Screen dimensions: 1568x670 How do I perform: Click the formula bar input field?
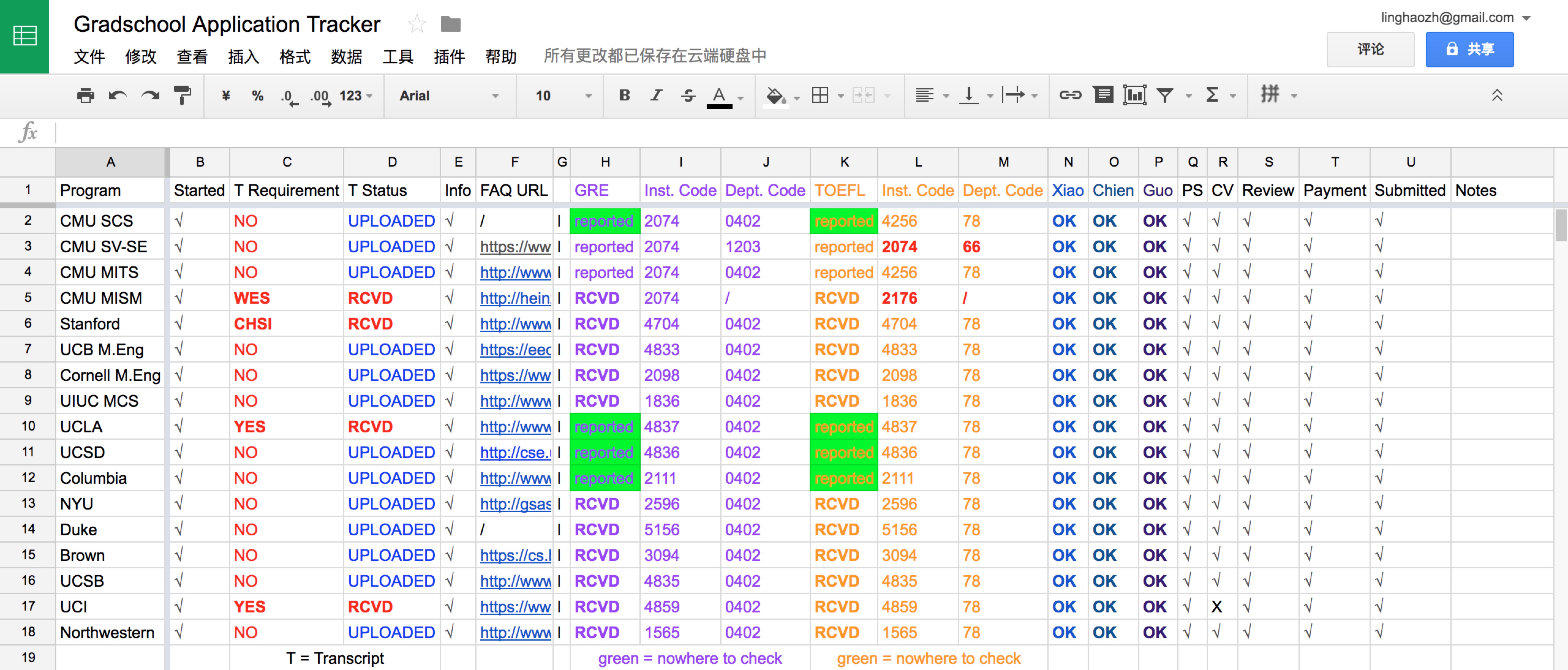(x=791, y=132)
